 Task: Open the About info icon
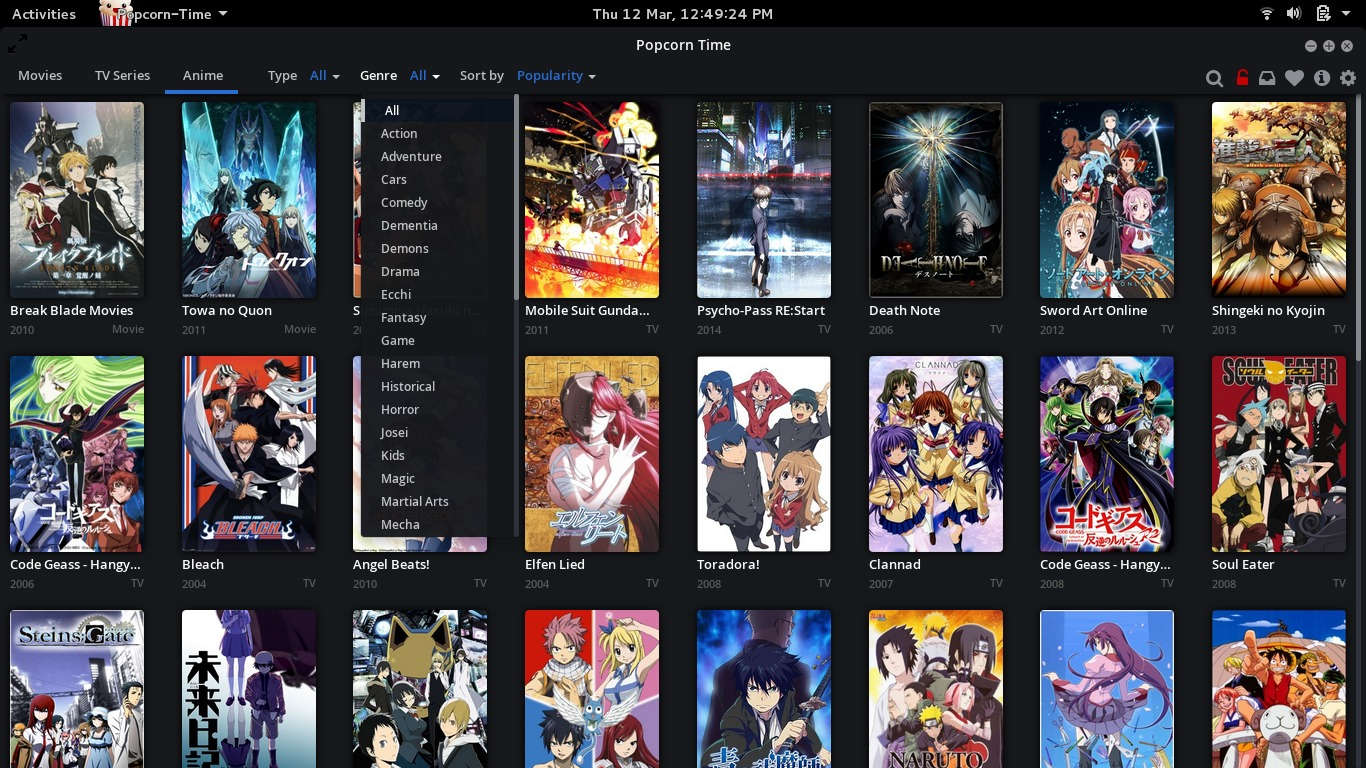pos(1322,77)
